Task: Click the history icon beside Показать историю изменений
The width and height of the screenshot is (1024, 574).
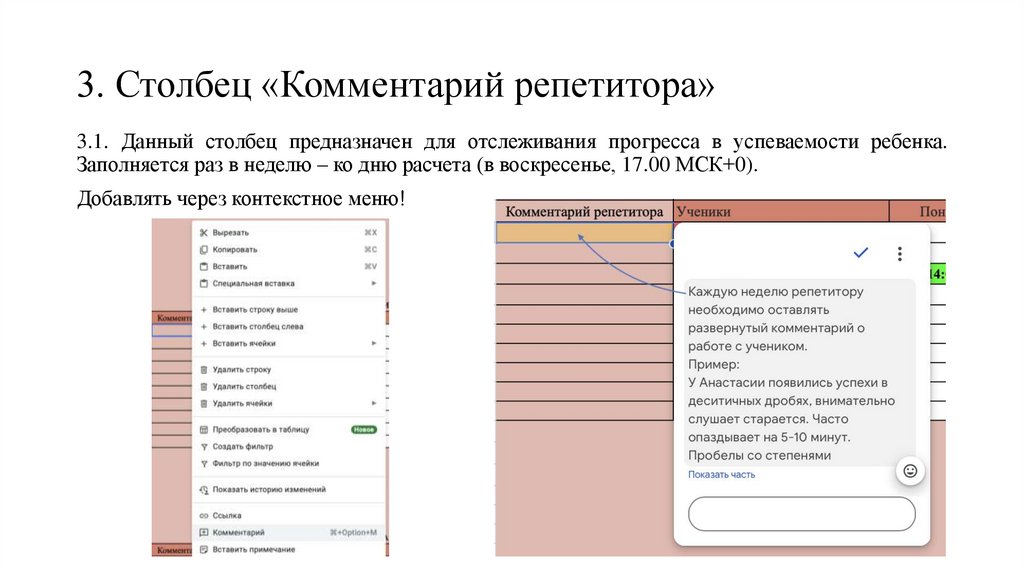Action: [x=204, y=490]
